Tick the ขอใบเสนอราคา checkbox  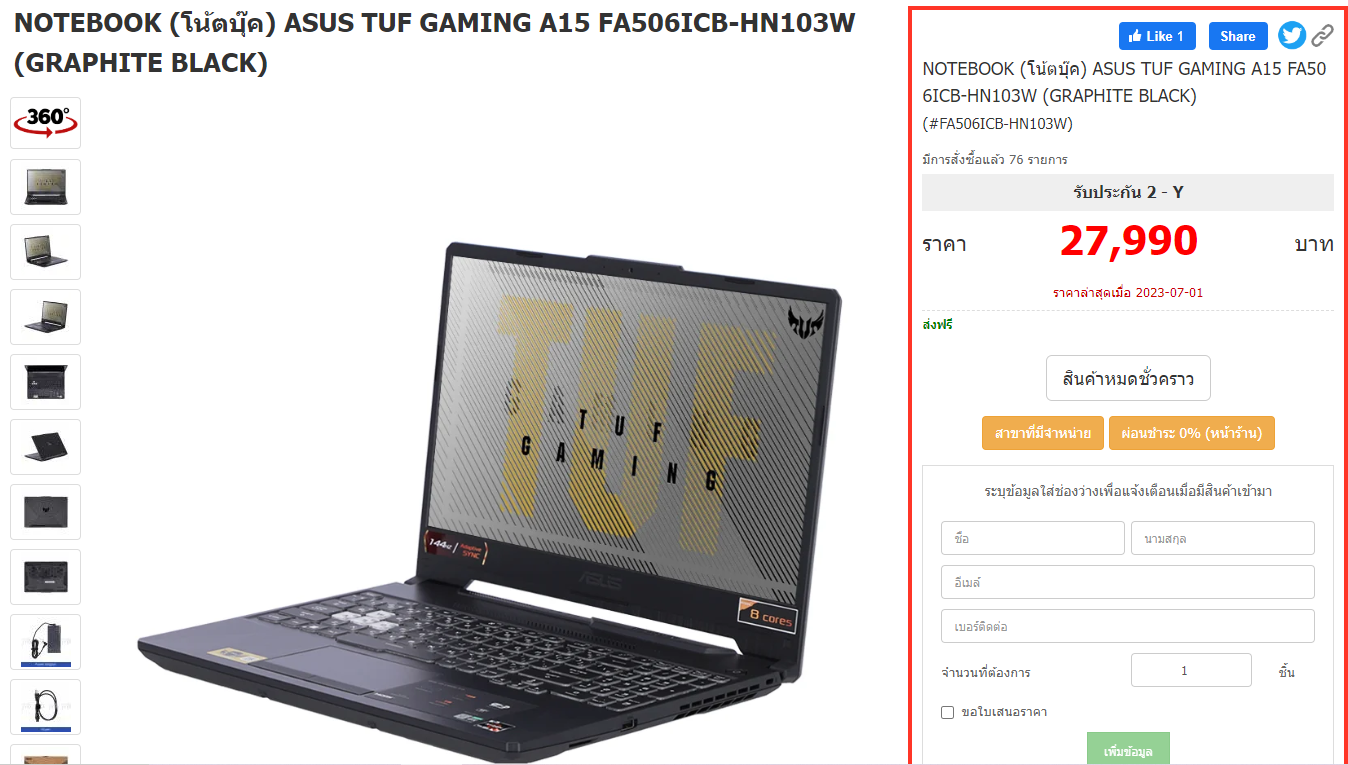coord(948,712)
